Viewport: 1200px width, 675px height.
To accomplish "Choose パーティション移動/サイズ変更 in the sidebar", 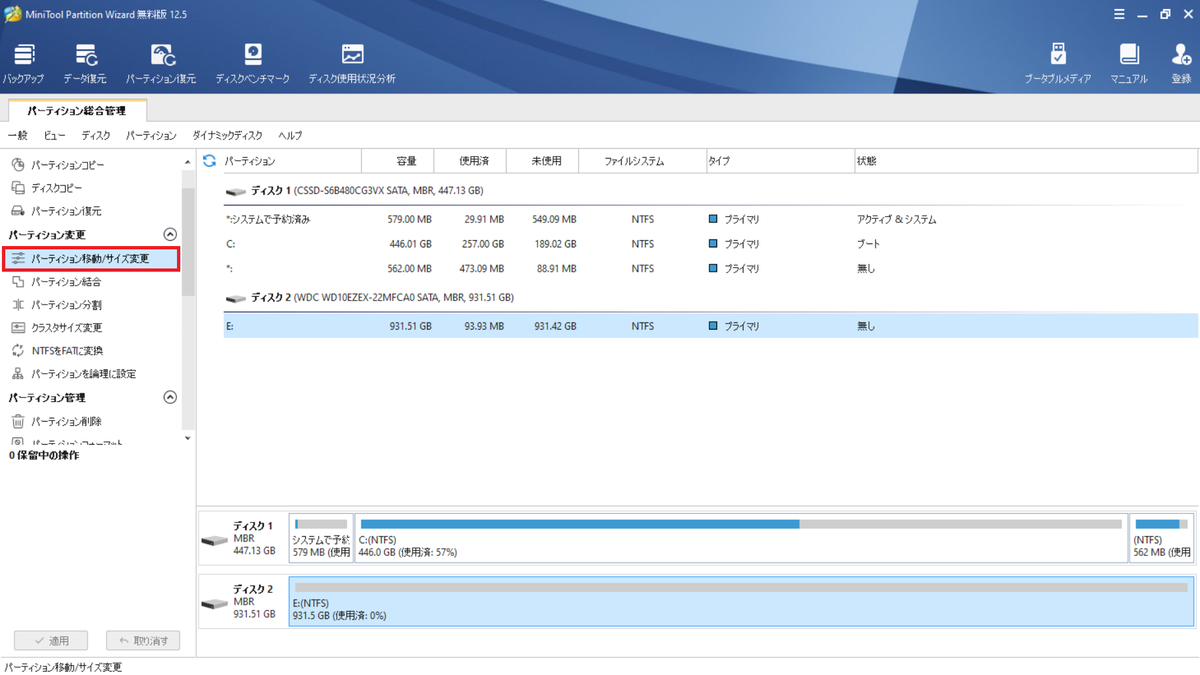I will pyautogui.click(x=91, y=259).
